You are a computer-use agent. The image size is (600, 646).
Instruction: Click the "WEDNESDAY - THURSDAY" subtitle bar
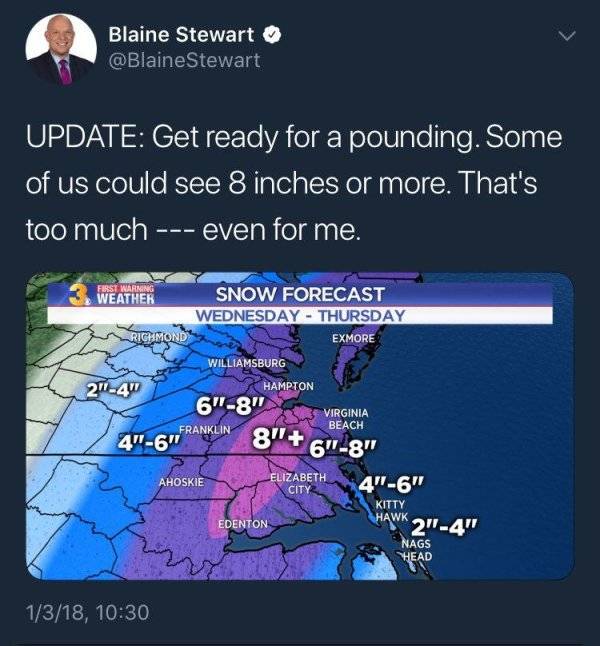[x=299, y=315]
